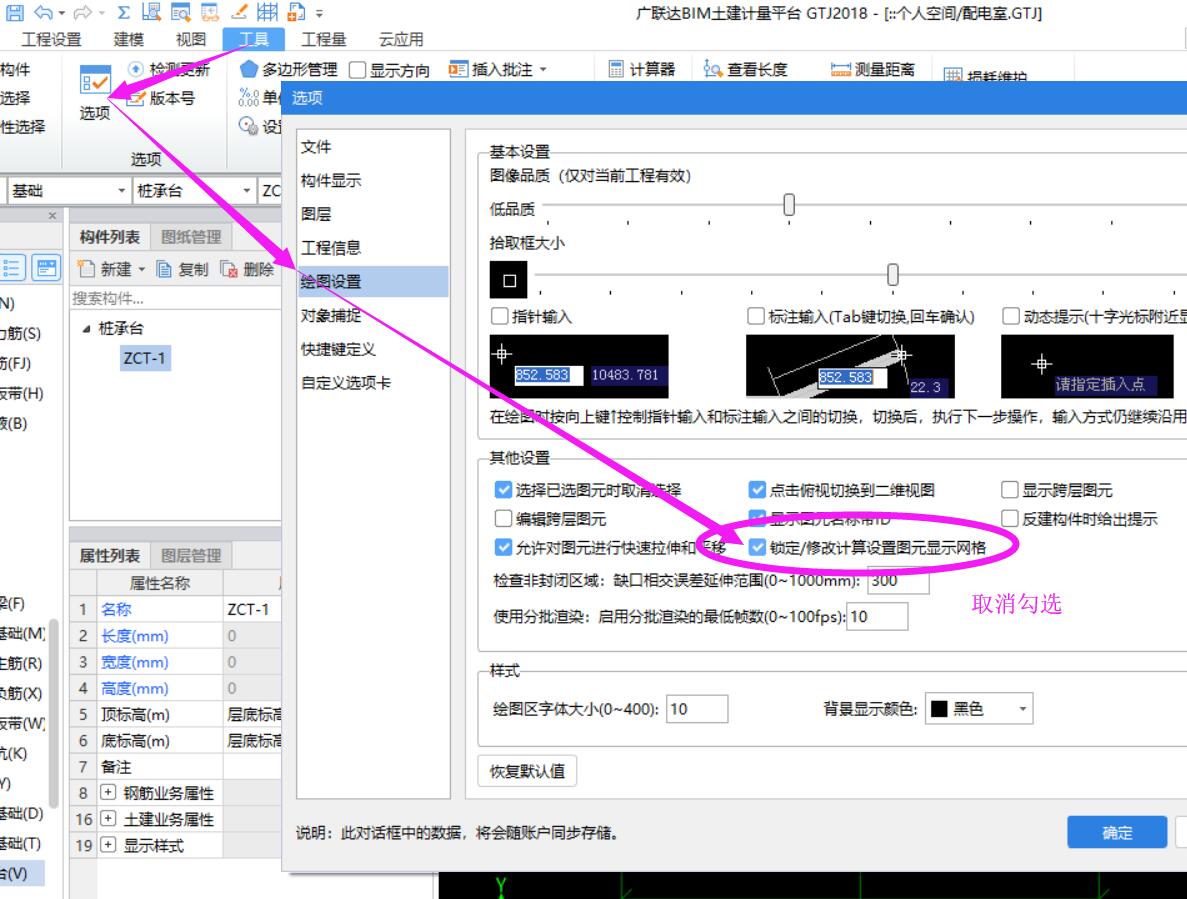The width and height of the screenshot is (1187, 899).
Task: Open the 工程量 ribbon tab
Action: point(324,39)
